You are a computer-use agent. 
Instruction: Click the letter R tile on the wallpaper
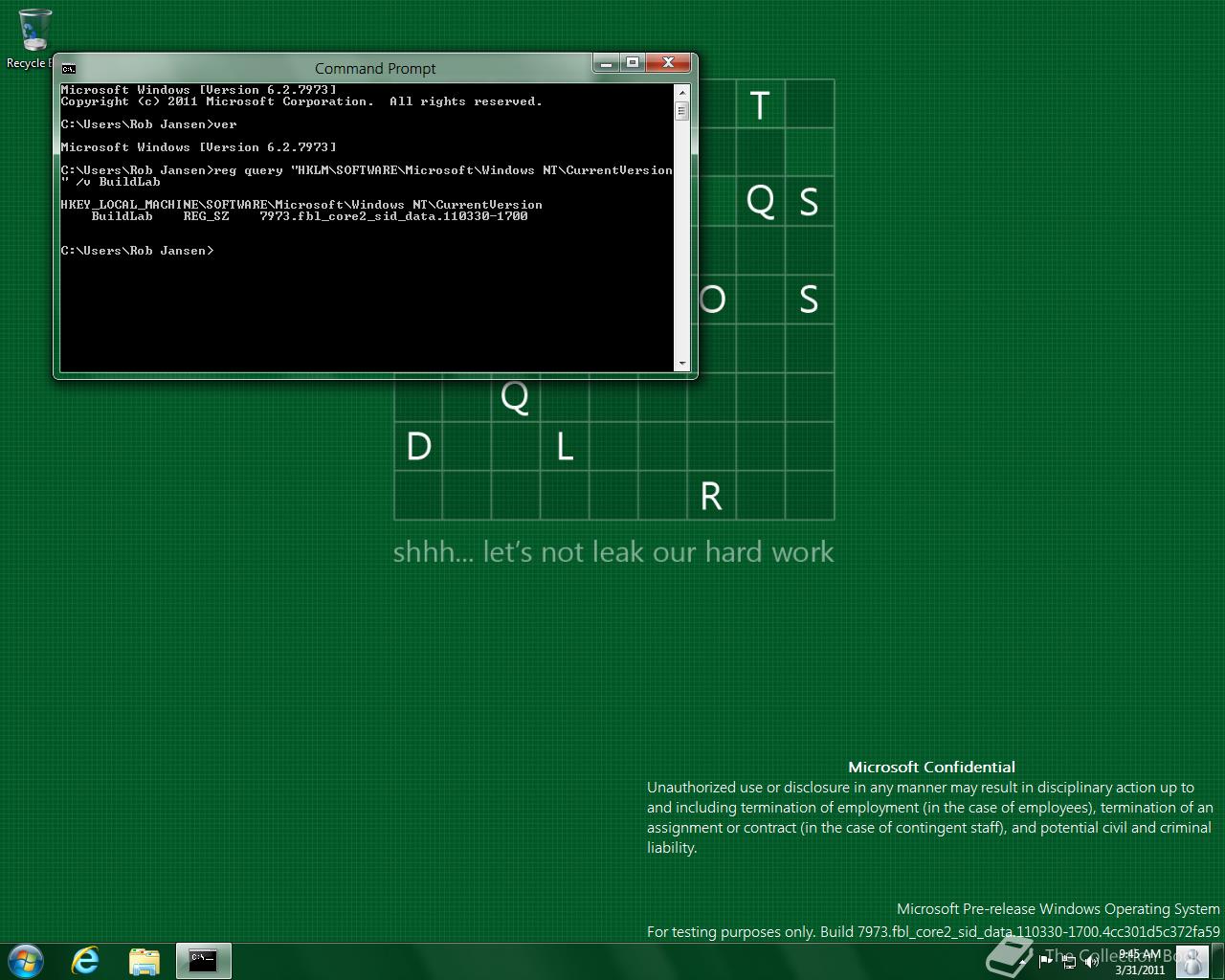tap(711, 496)
